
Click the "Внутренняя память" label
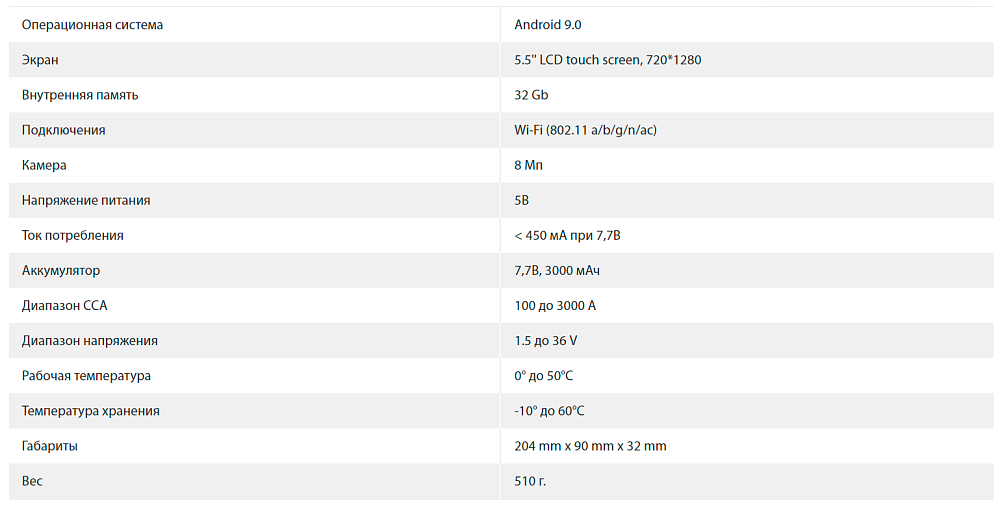point(80,95)
